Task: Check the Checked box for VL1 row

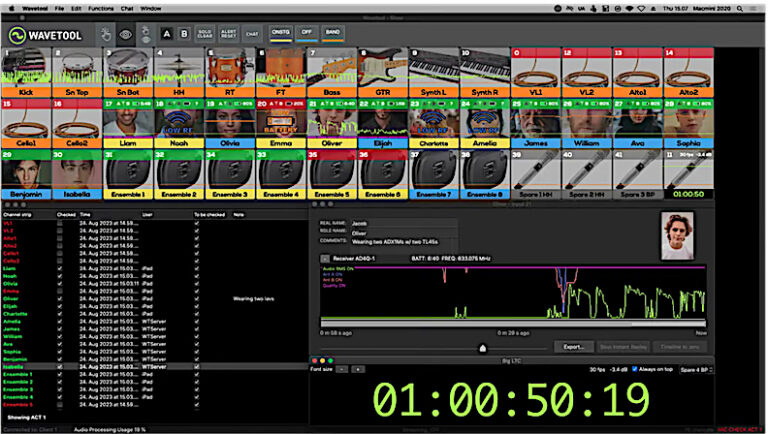Action: (x=60, y=223)
